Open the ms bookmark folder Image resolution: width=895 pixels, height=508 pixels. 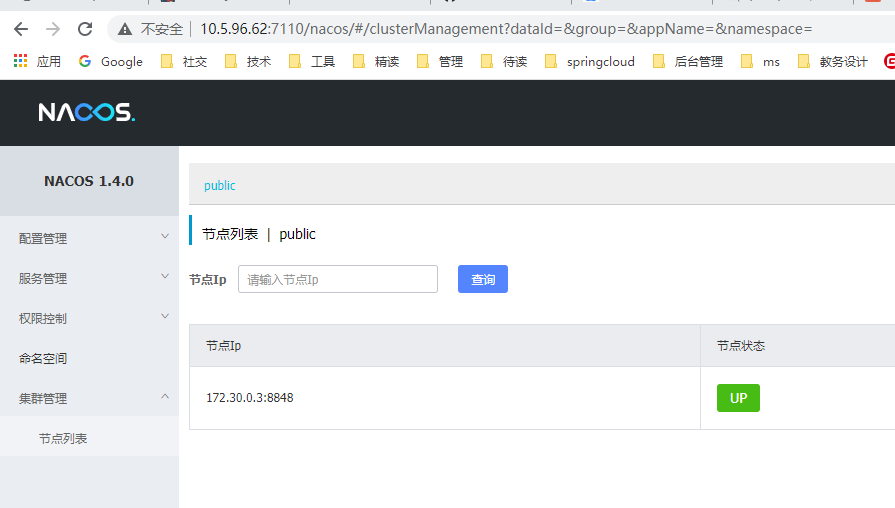(760, 62)
